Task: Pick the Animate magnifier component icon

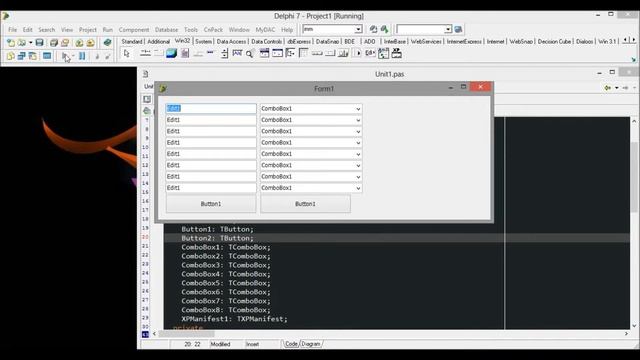Action: coord(250,53)
